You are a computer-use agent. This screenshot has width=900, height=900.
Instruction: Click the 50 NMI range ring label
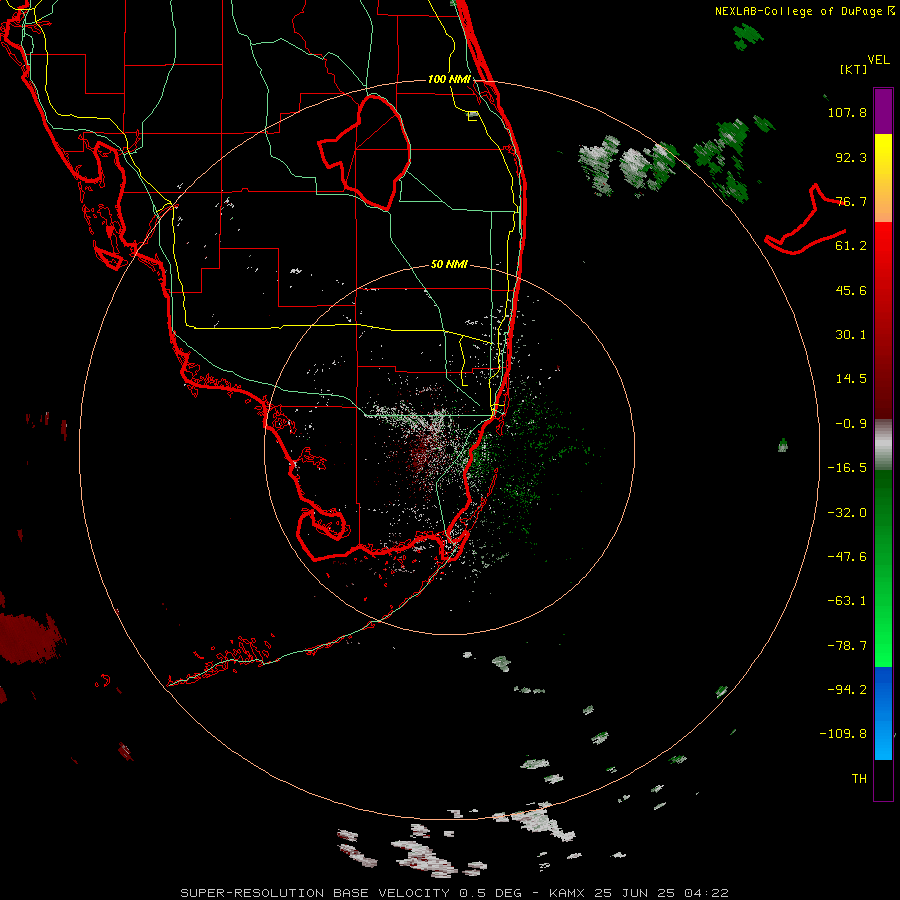449,264
